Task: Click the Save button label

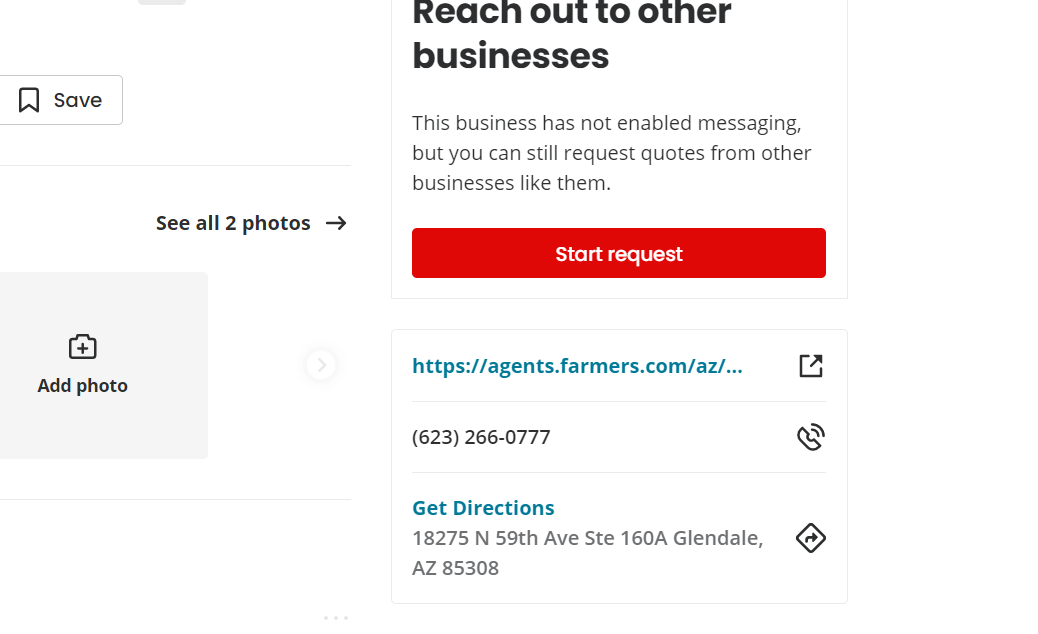Action: (77, 100)
